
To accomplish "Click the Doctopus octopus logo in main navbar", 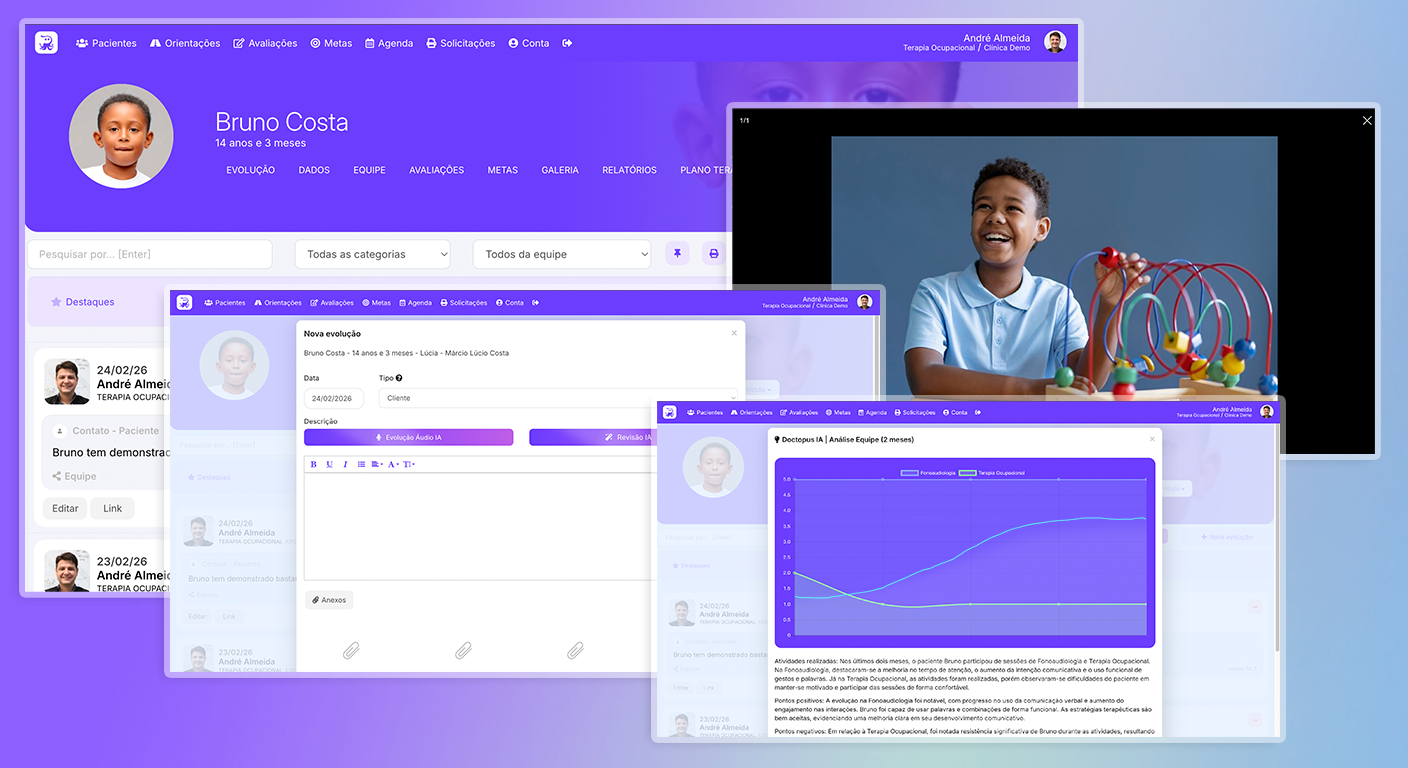I will click(46, 43).
